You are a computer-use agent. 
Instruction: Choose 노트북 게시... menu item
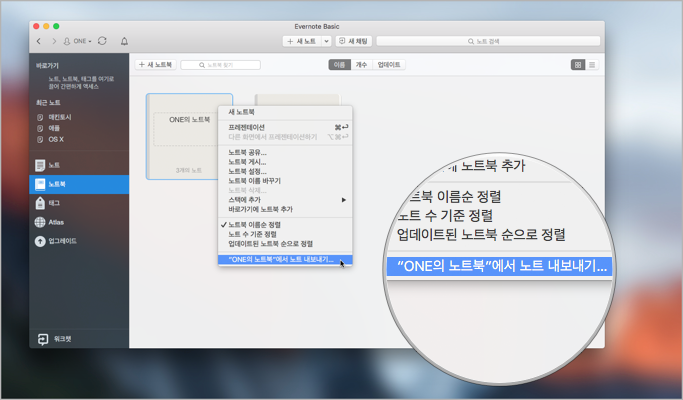pyautogui.click(x=285, y=162)
